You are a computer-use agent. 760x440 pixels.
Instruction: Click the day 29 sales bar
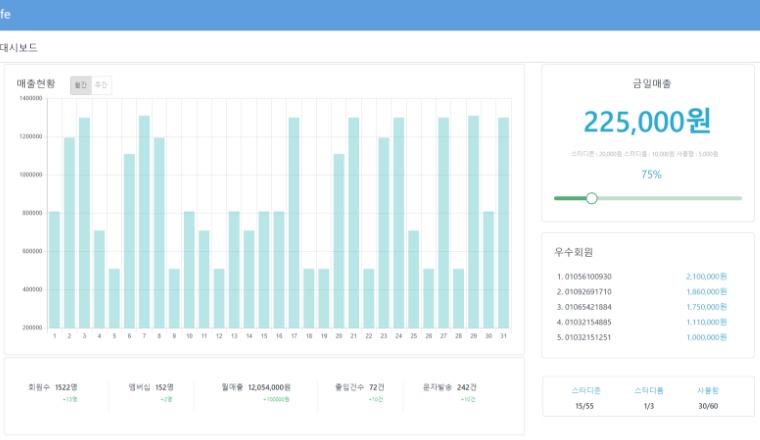pyautogui.click(x=473, y=222)
